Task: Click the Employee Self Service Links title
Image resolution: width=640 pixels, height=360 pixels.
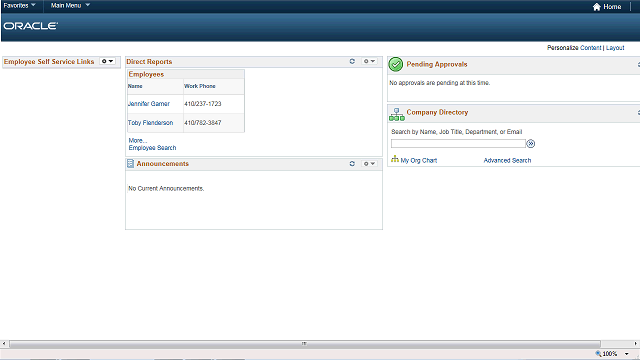Action: (x=49, y=62)
